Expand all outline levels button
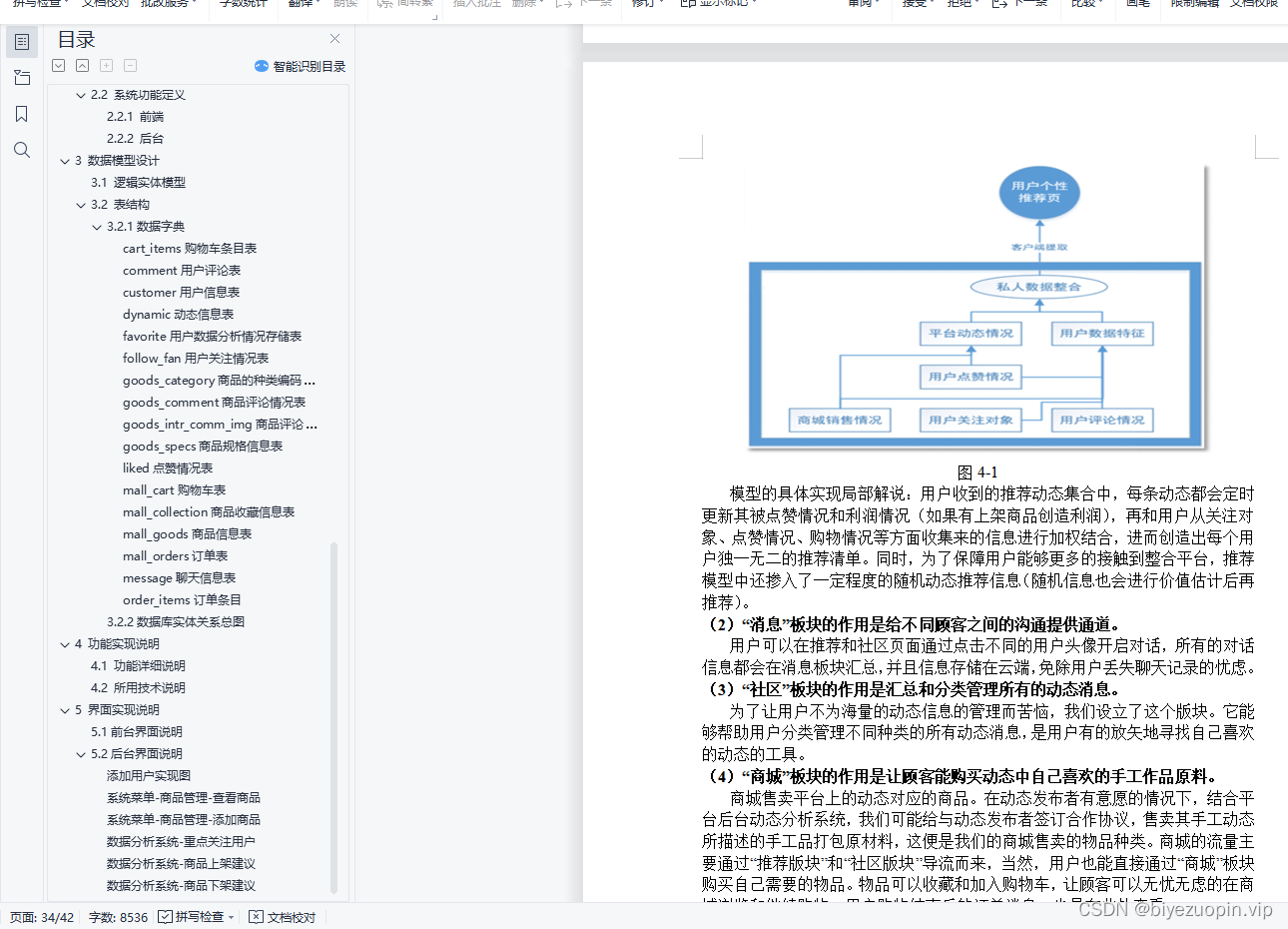1288x929 pixels. pos(59,66)
